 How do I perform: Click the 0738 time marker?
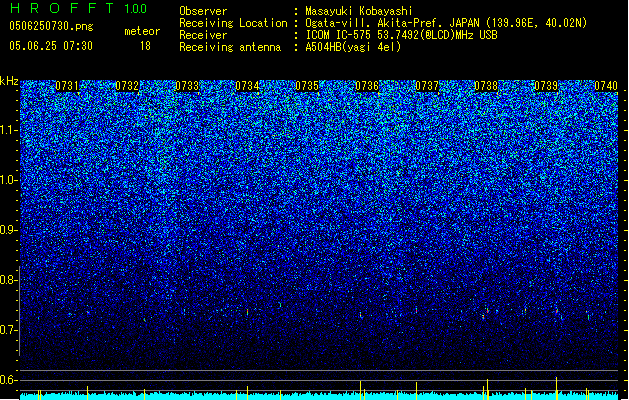486,86
